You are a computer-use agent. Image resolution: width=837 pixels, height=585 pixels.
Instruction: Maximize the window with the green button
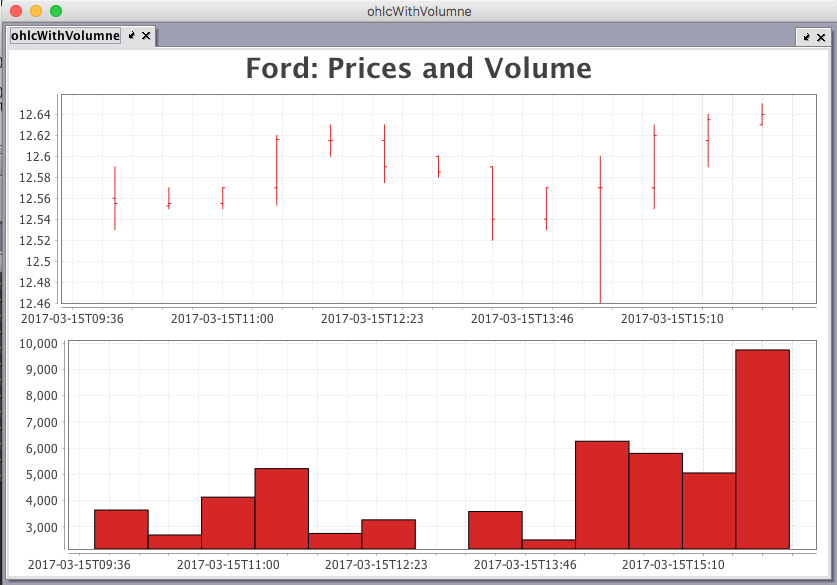[x=56, y=11]
